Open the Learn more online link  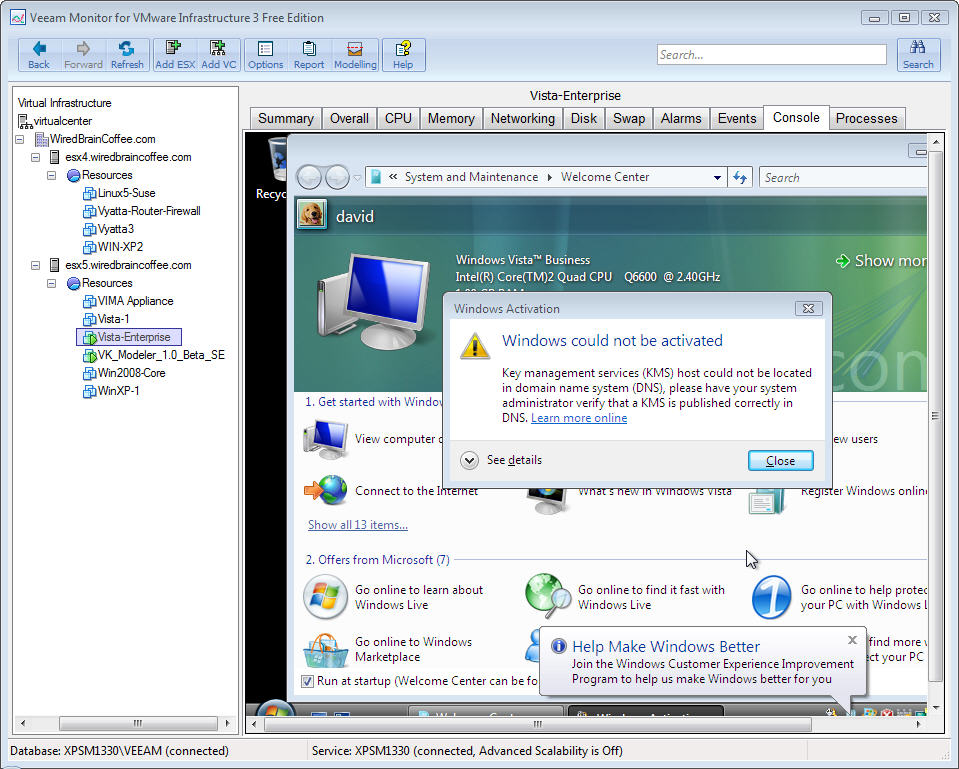tap(579, 418)
